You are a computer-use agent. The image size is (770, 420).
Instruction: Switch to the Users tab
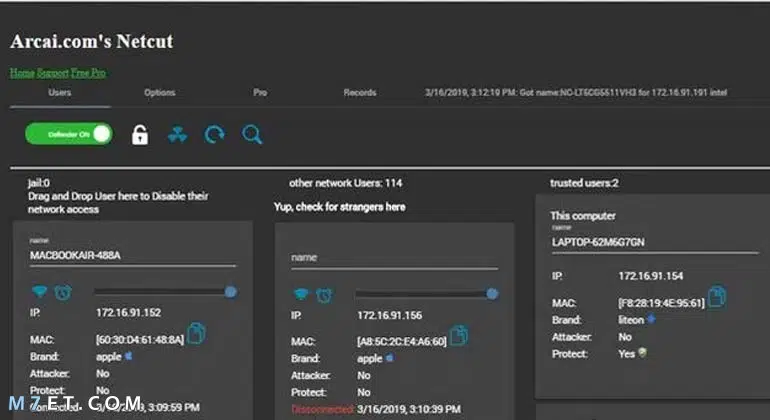60,93
